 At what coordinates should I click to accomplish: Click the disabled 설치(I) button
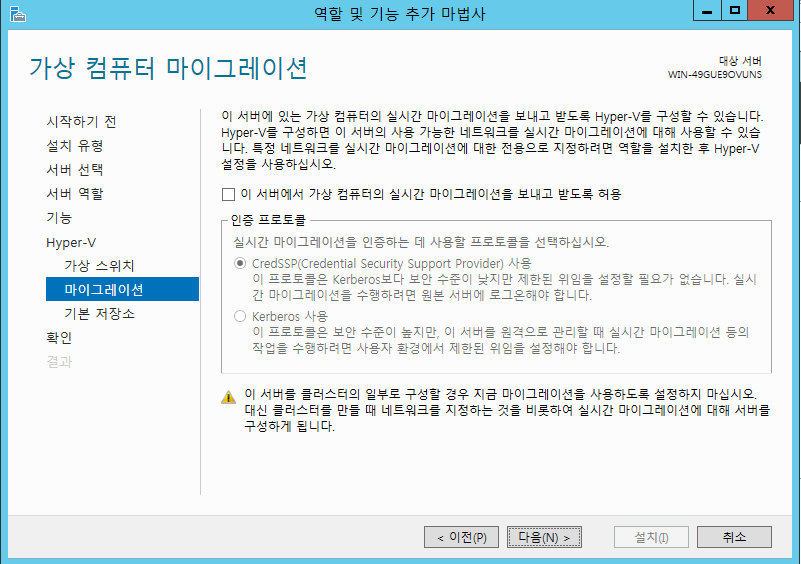click(651, 537)
